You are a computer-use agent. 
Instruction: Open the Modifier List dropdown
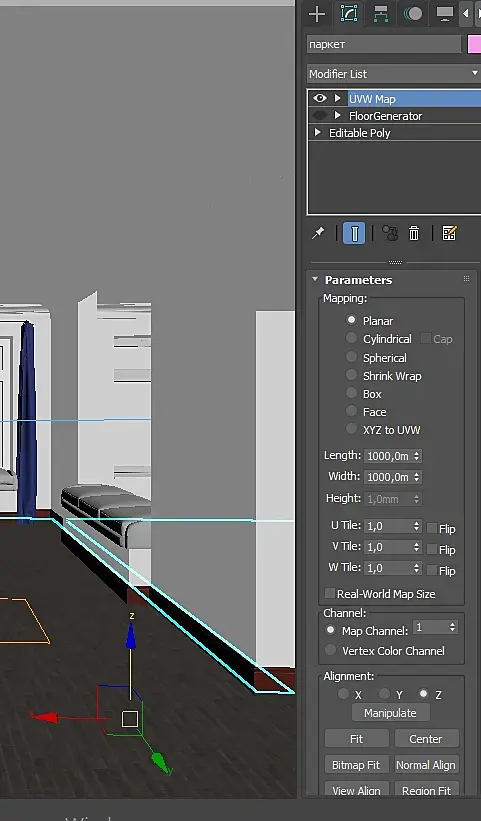pyautogui.click(x=394, y=74)
